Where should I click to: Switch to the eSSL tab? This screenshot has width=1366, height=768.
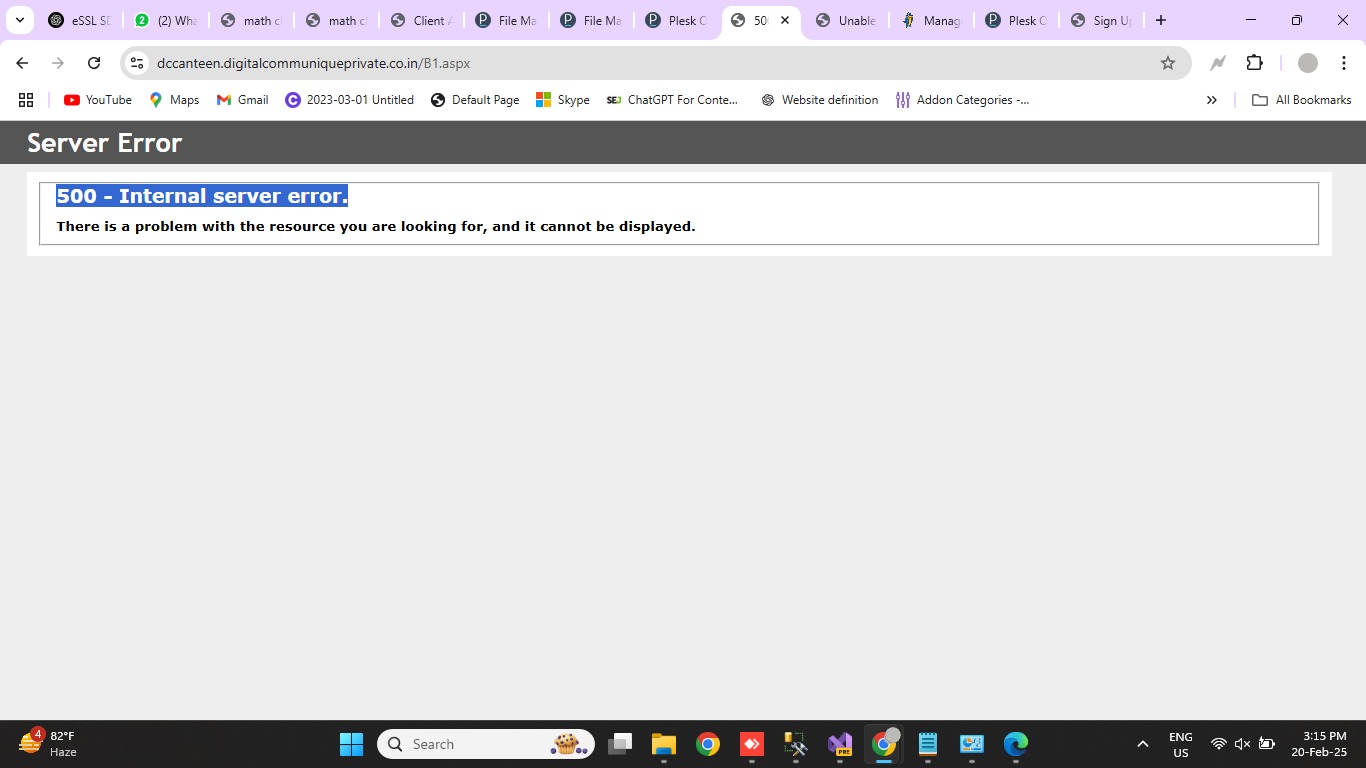pos(80,20)
